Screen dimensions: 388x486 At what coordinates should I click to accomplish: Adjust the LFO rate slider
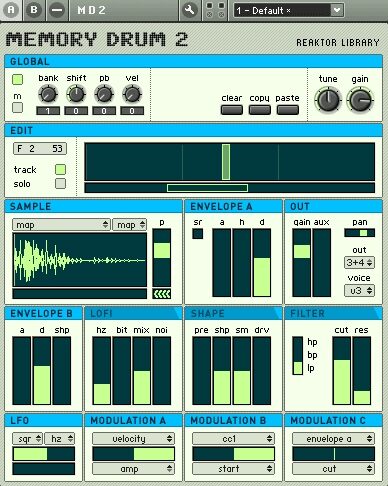(44, 454)
